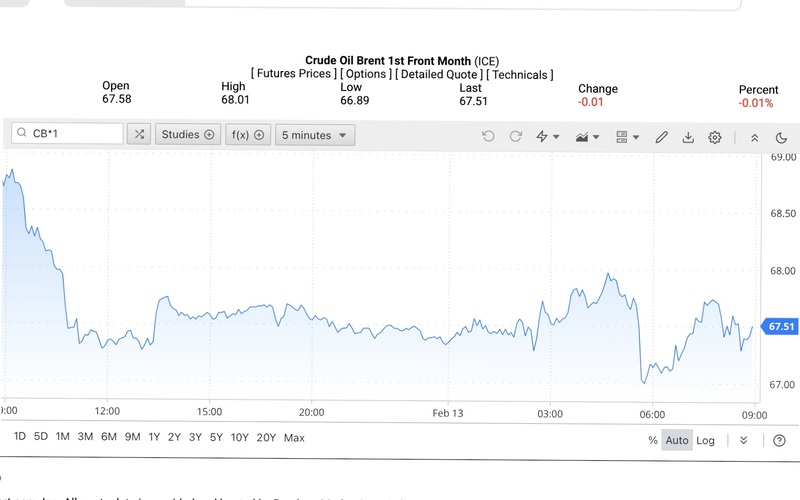
Task: Toggle Log scale mode
Action: click(x=706, y=440)
